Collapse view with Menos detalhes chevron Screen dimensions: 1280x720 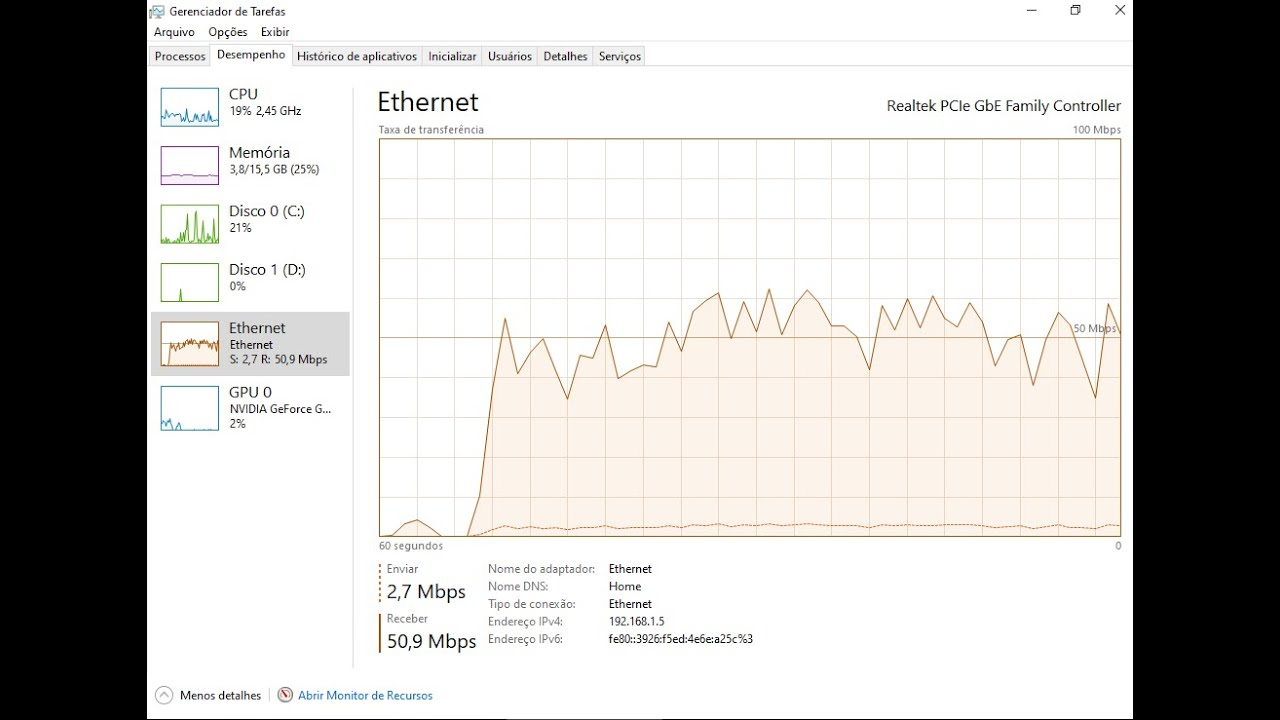tap(164, 695)
